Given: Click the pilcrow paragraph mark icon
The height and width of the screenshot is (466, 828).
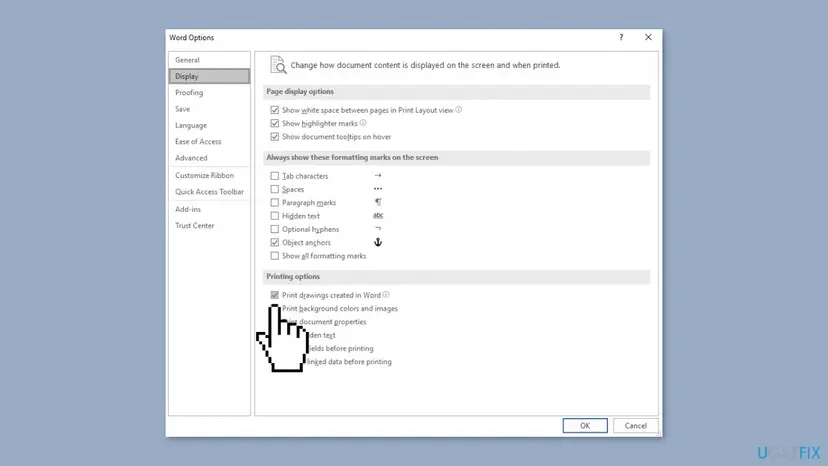Looking at the screenshot, I should [378, 202].
